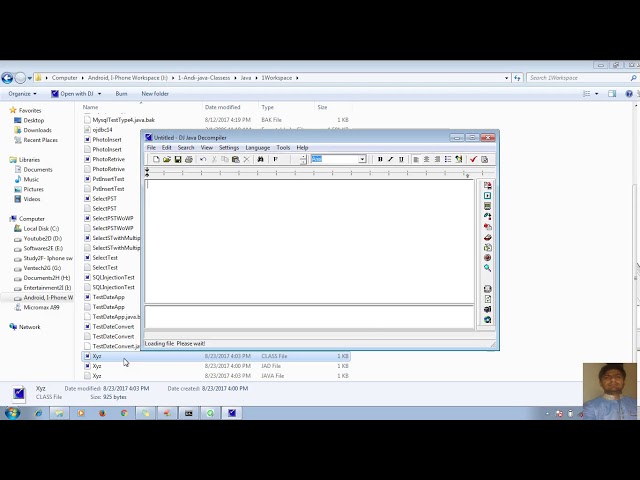Open the Settings menu
640x480 pixels.
(229, 148)
